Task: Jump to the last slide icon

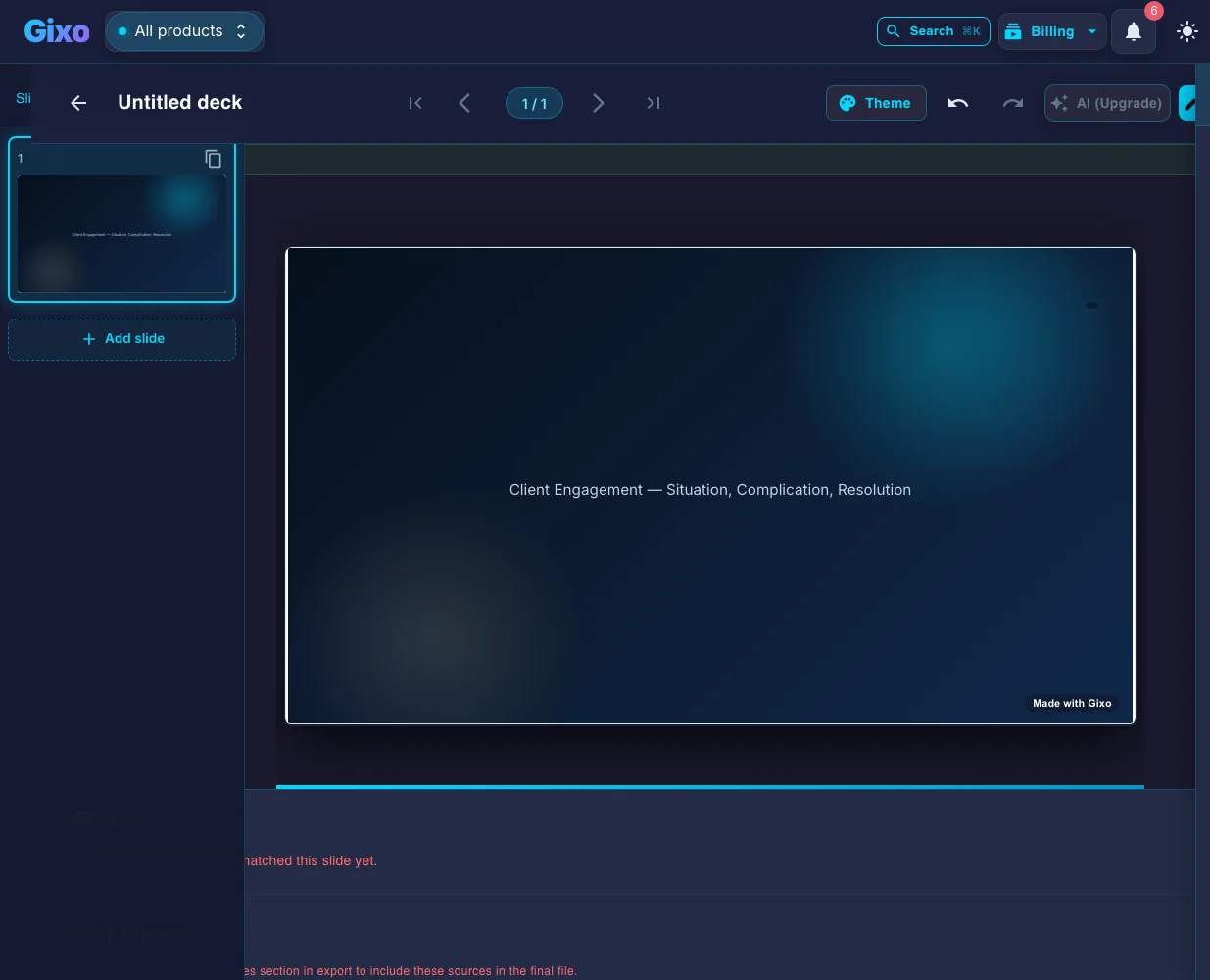Action: click(653, 103)
